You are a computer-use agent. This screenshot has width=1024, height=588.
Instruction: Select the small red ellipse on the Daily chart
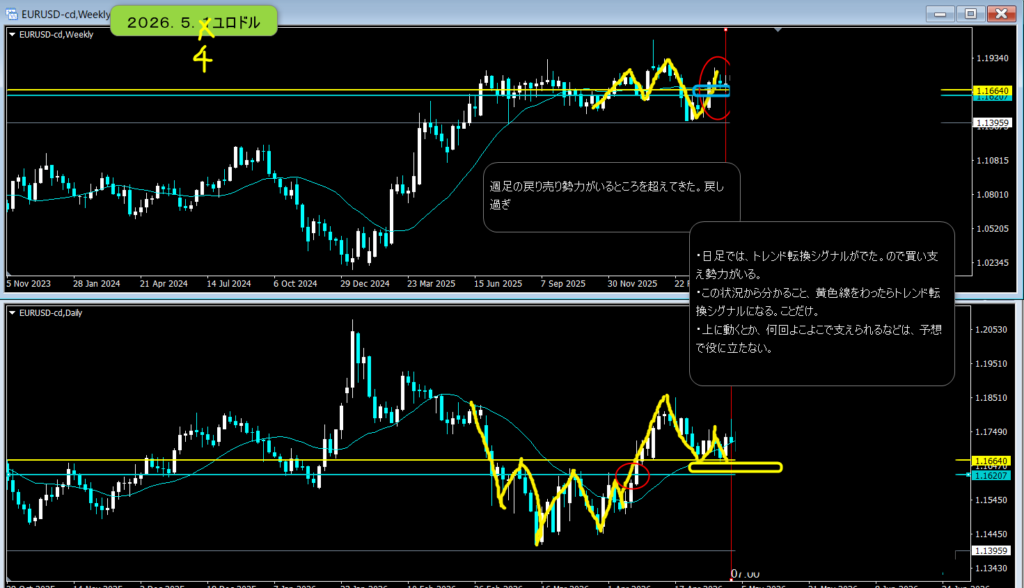click(632, 476)
